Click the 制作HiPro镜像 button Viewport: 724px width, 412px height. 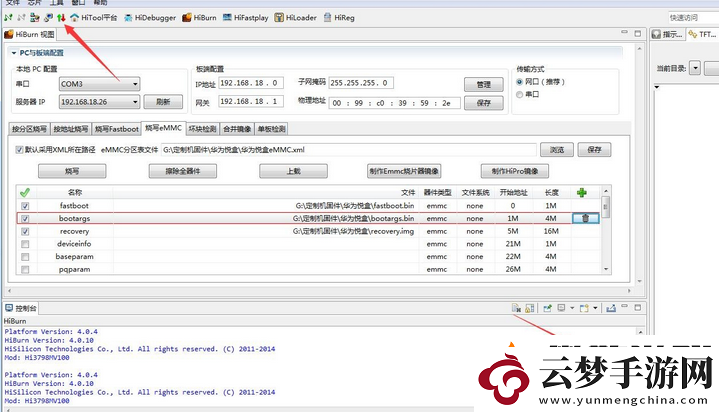pos(515,171)
